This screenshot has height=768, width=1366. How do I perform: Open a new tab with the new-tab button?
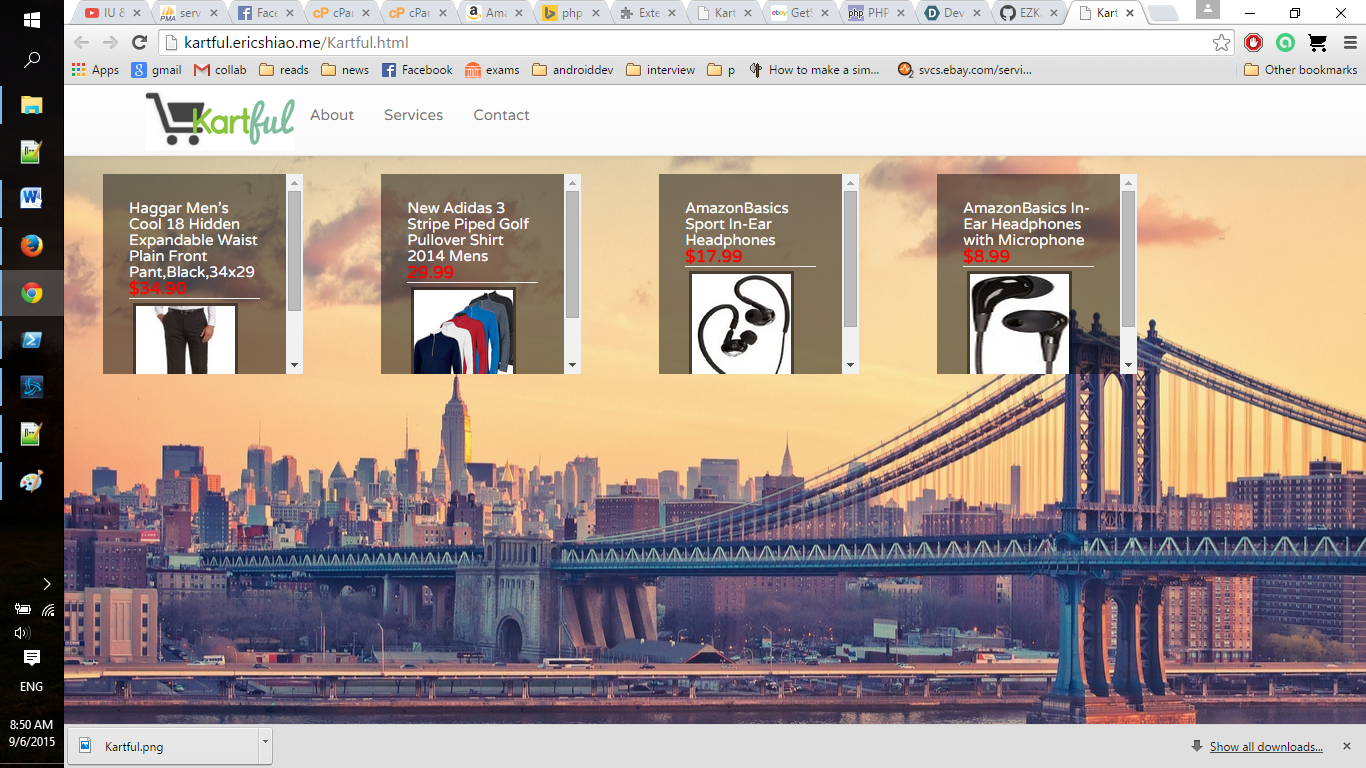coord(1162,14)
